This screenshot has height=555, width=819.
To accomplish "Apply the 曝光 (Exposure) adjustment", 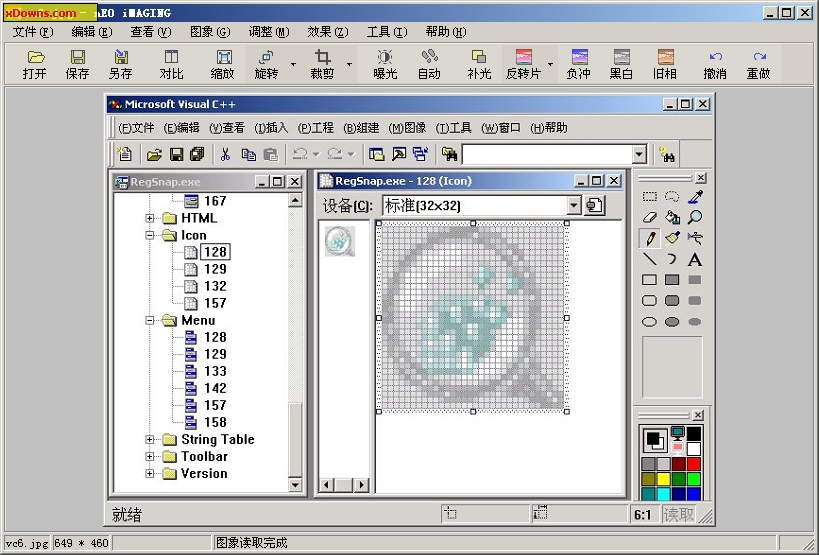I will (385, 64).
